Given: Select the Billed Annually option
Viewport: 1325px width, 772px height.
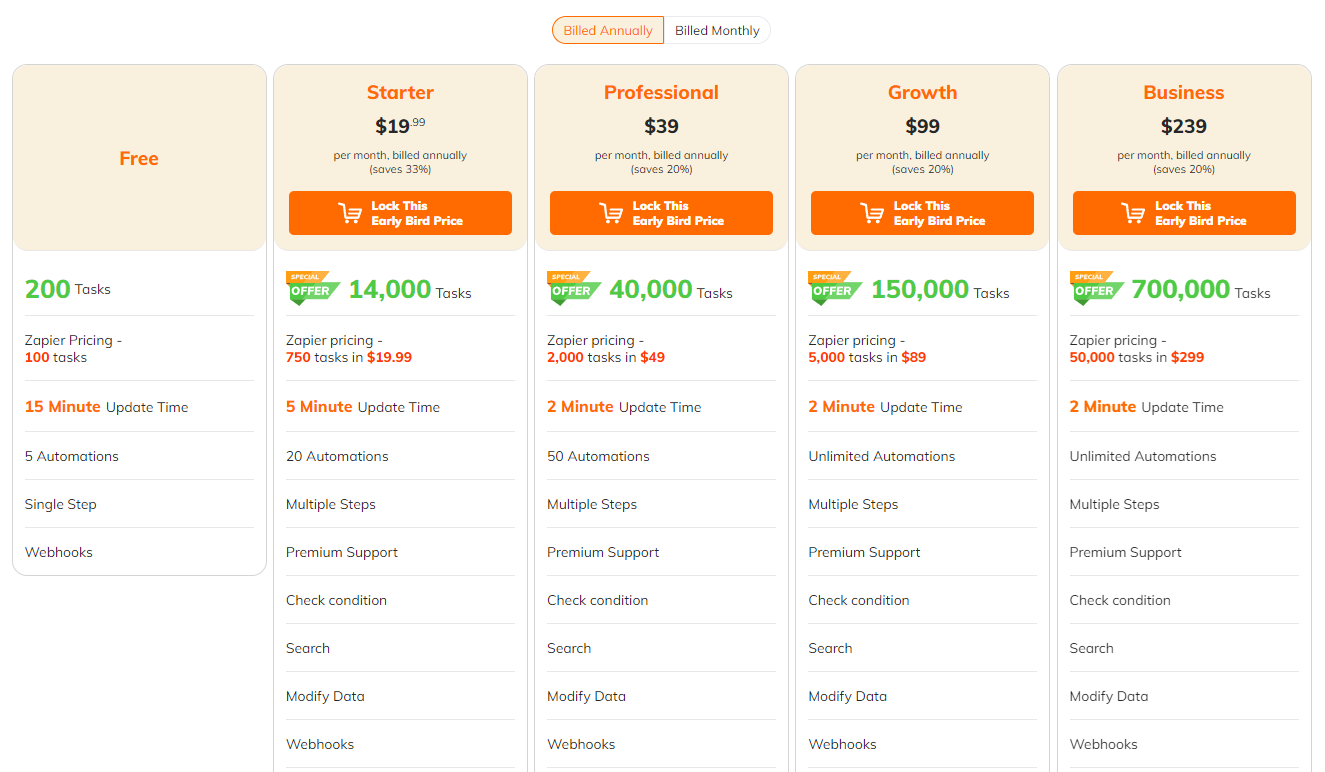Looking at the screenshot, I should pos(608,31).
